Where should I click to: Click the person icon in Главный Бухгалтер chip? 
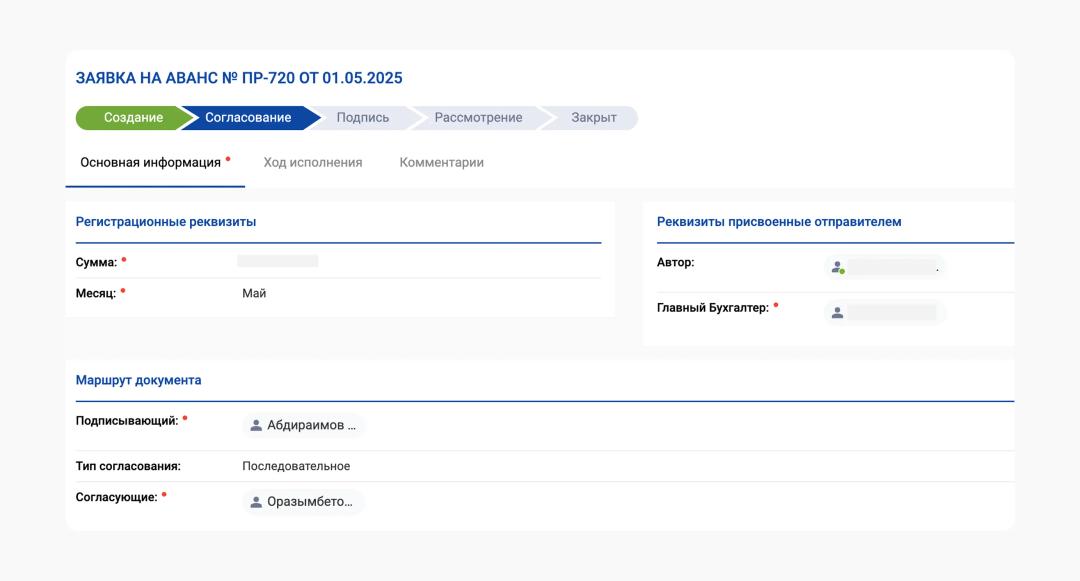click(838, 313)
